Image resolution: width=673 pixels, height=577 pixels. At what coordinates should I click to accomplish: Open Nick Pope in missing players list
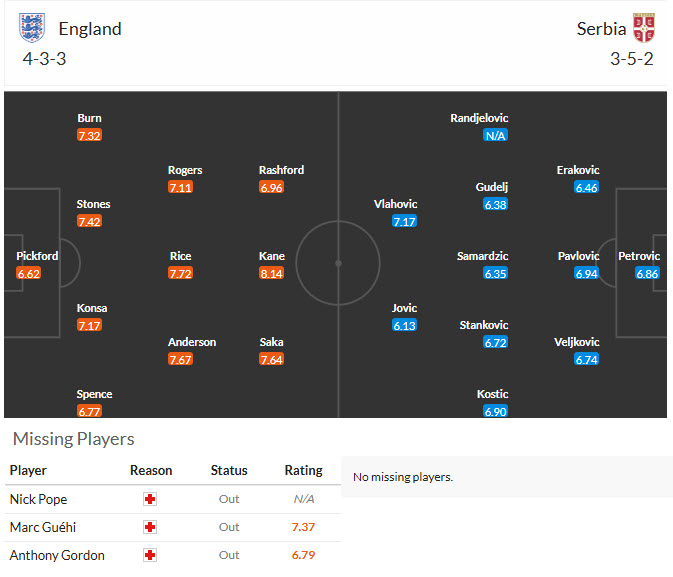point(38,499)
